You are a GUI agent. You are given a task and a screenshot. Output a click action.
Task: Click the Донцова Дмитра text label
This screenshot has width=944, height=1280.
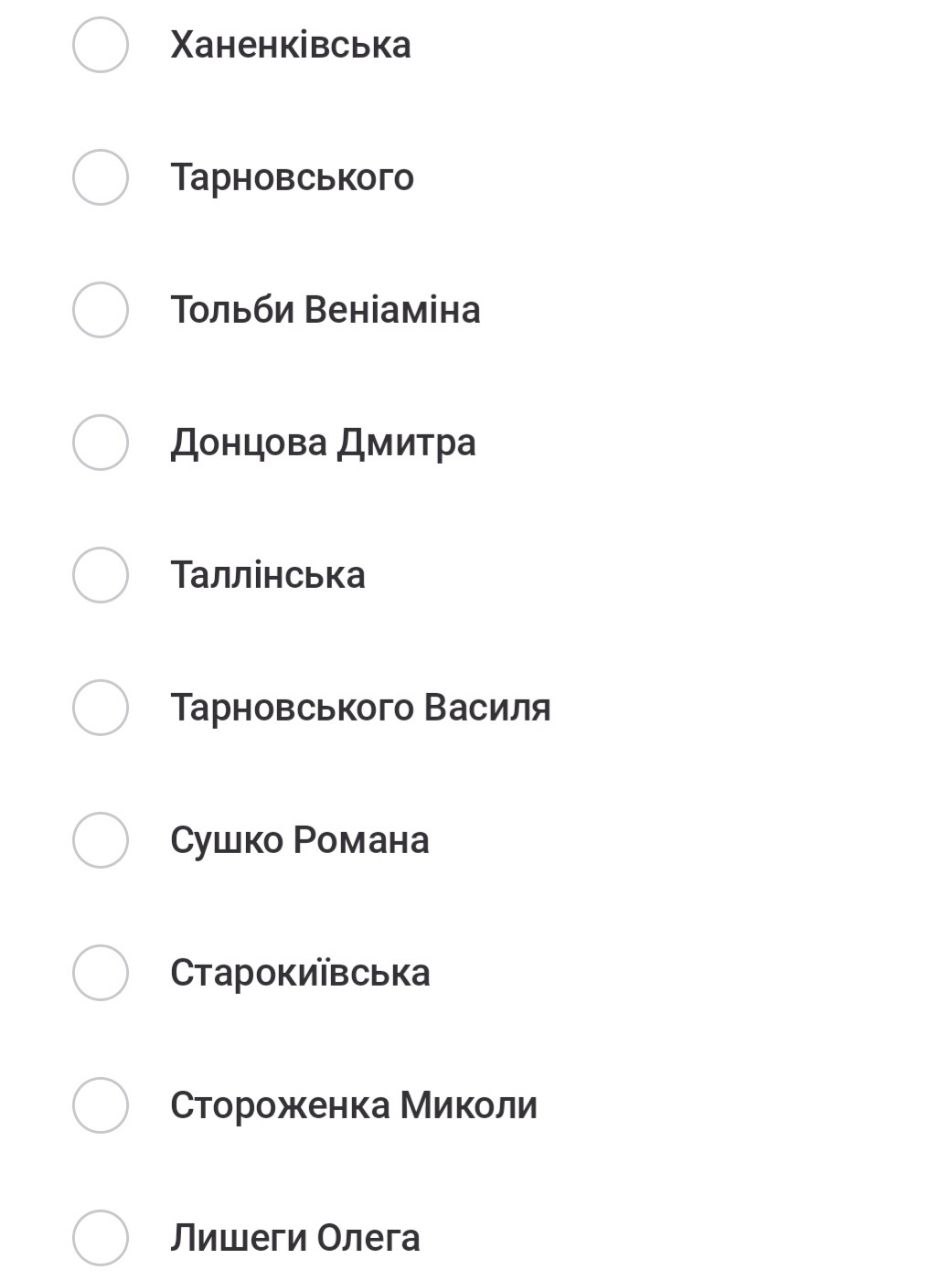(x=322, y=442)
